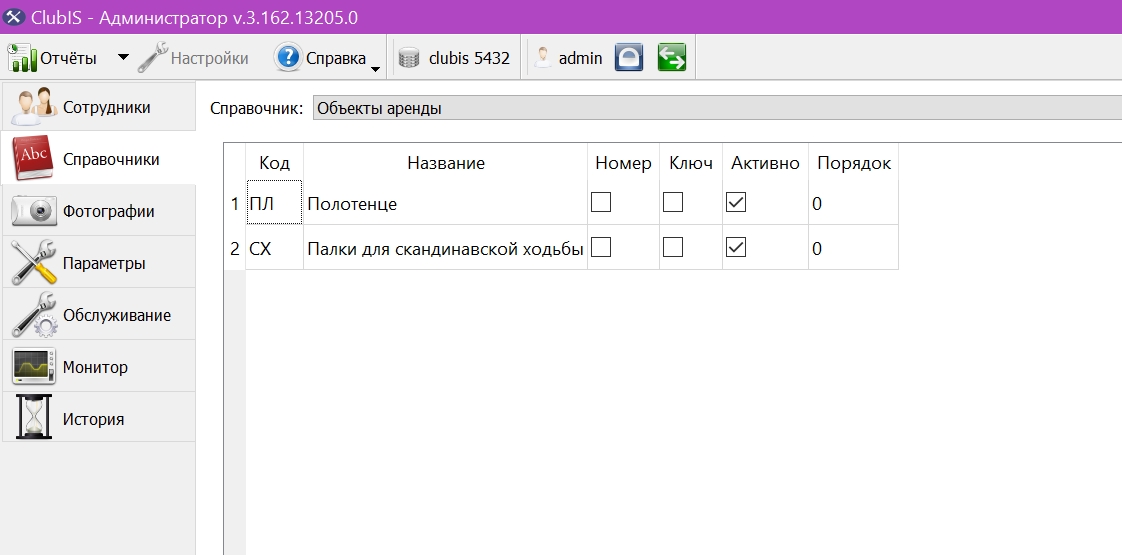
Task: Click the admin user label
Action: click(x=580, y=58)
